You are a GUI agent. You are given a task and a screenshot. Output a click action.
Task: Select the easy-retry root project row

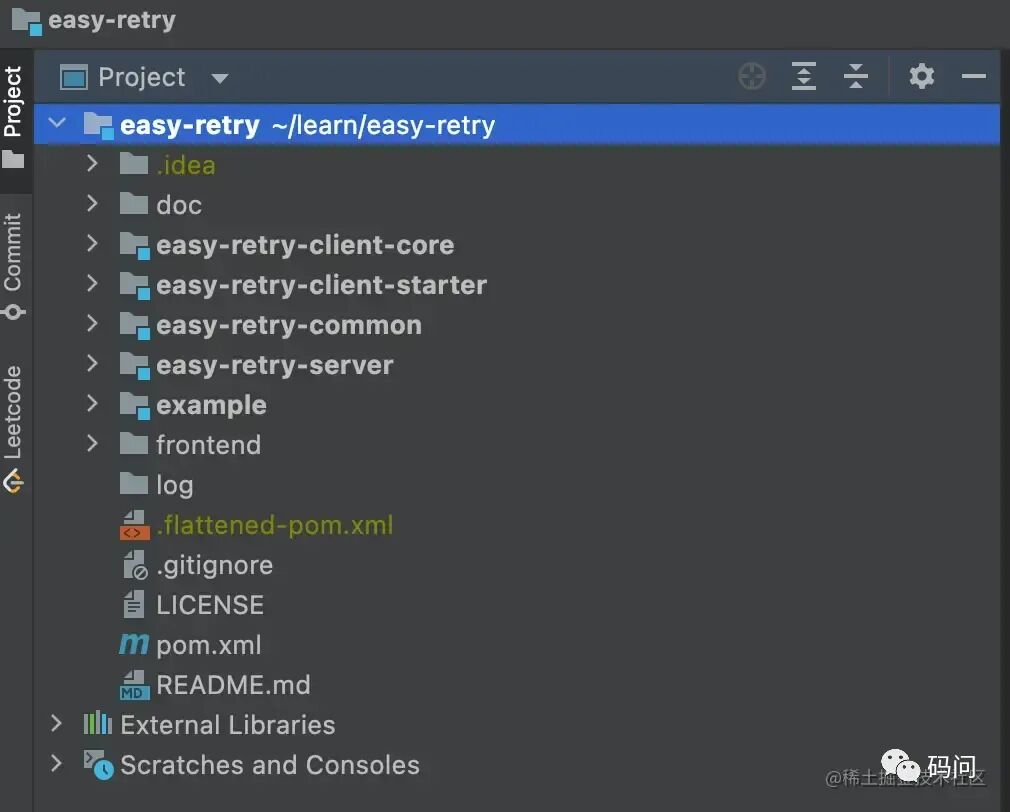[517, 124]
